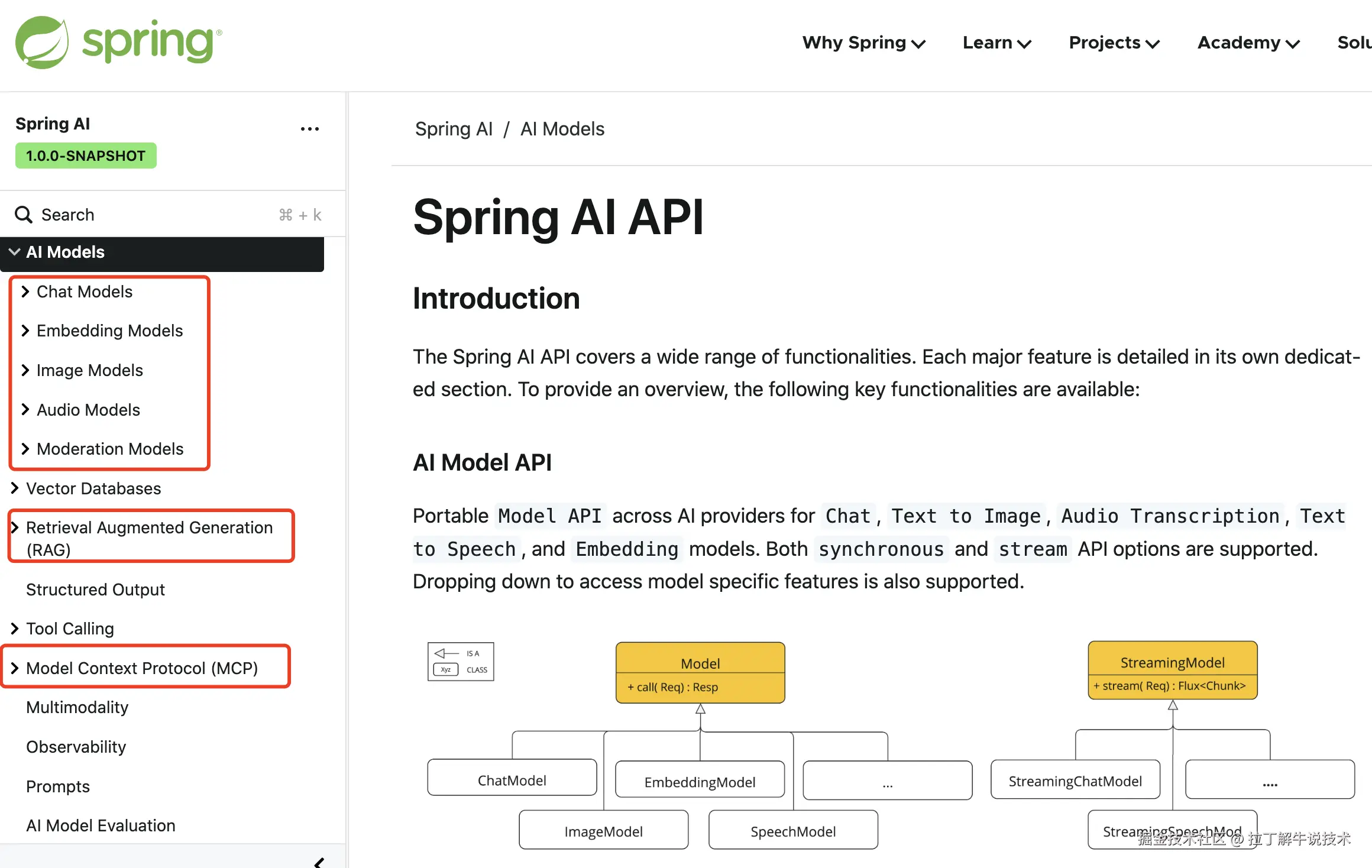Expand Embedding Models in sidebar
This screenshot has height=868, width=1372.
pyautogui.click(x=25, y=331)
